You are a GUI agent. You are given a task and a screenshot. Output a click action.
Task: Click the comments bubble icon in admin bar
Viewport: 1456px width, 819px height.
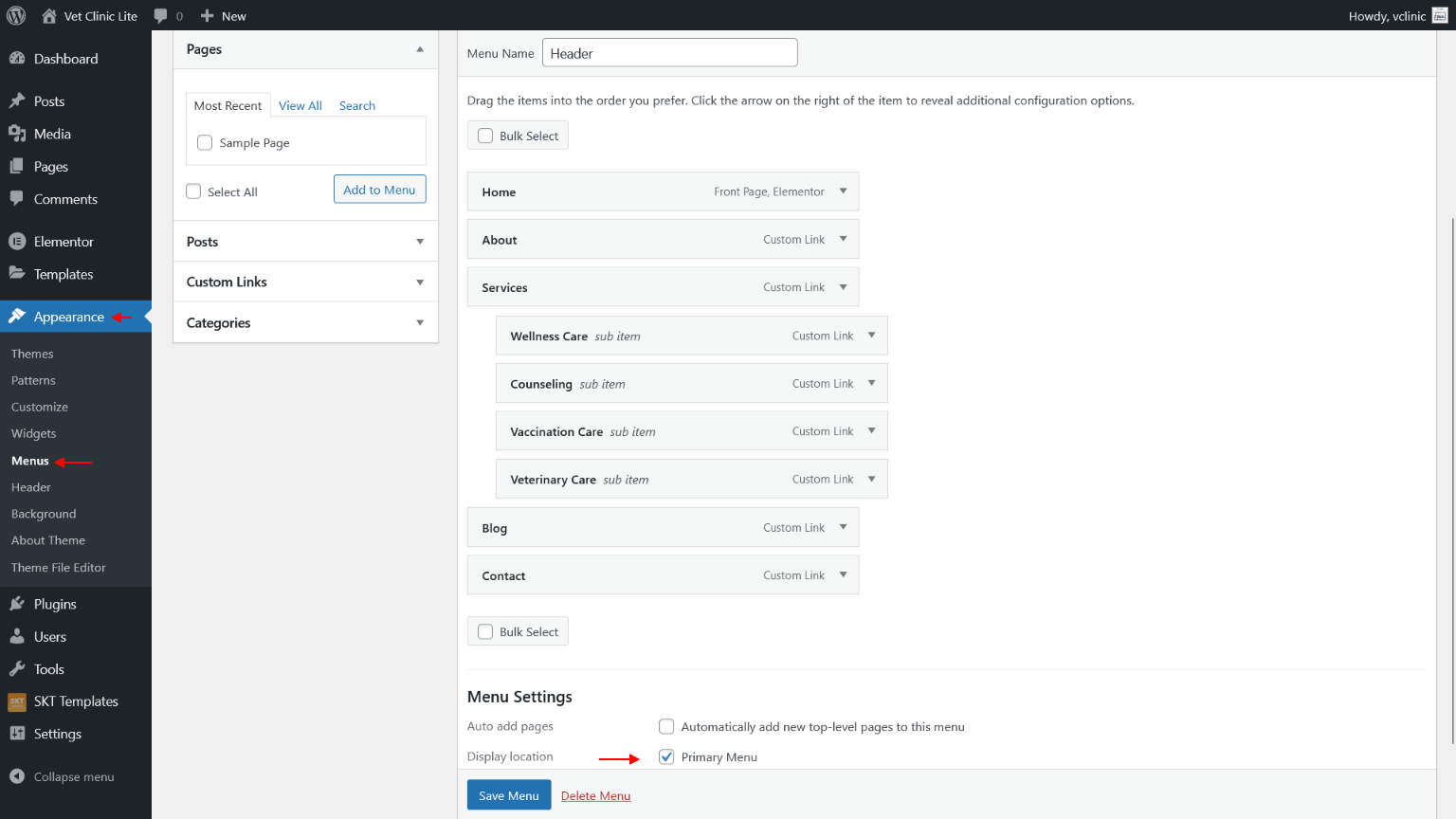click(x=160, y=16)
